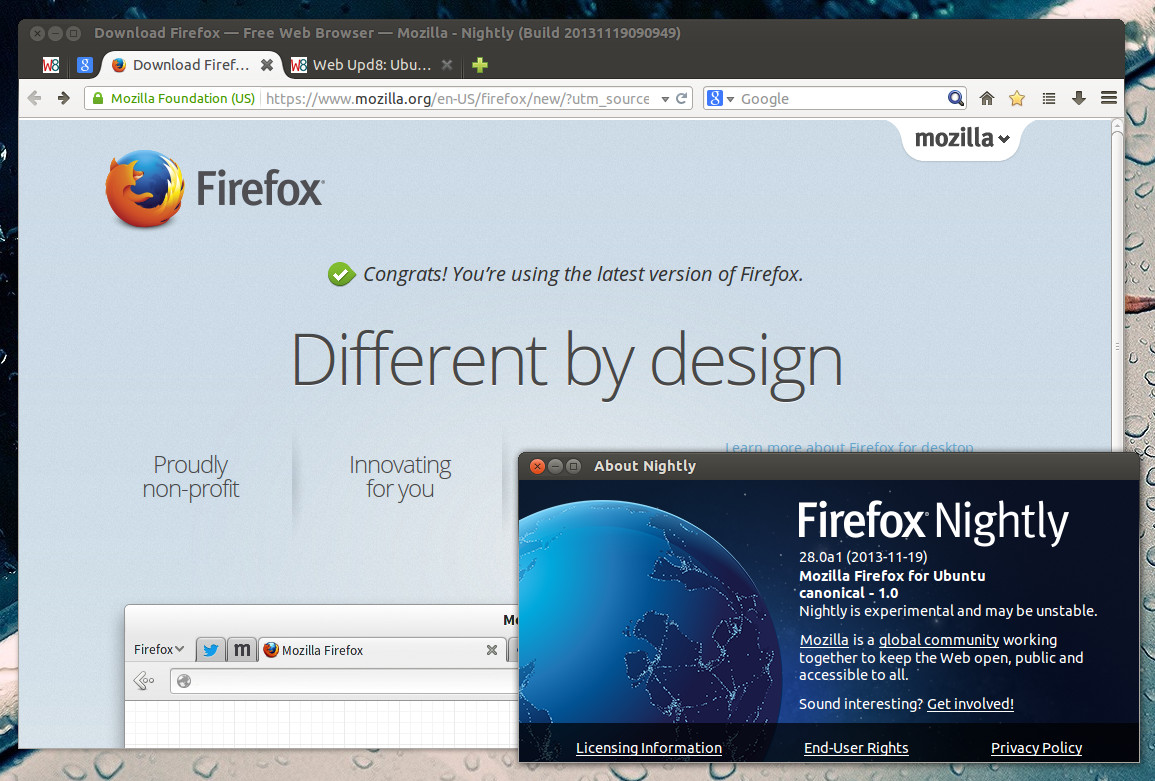Click the Firefox Nightly title in dialog

click(933, 522)
